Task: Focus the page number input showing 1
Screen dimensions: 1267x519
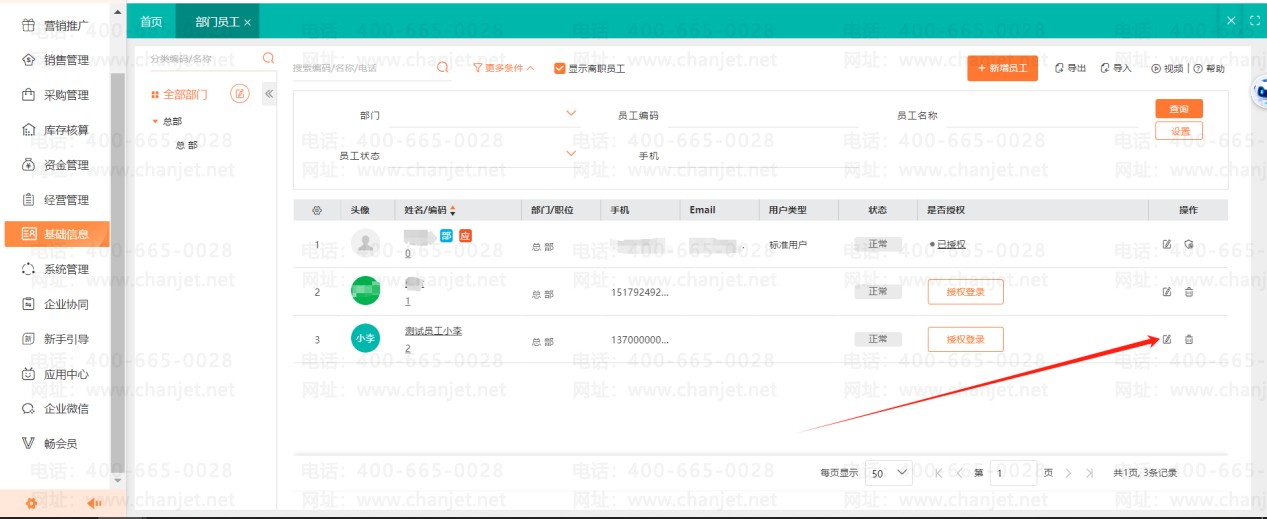Action: [x=1013, y=472]
